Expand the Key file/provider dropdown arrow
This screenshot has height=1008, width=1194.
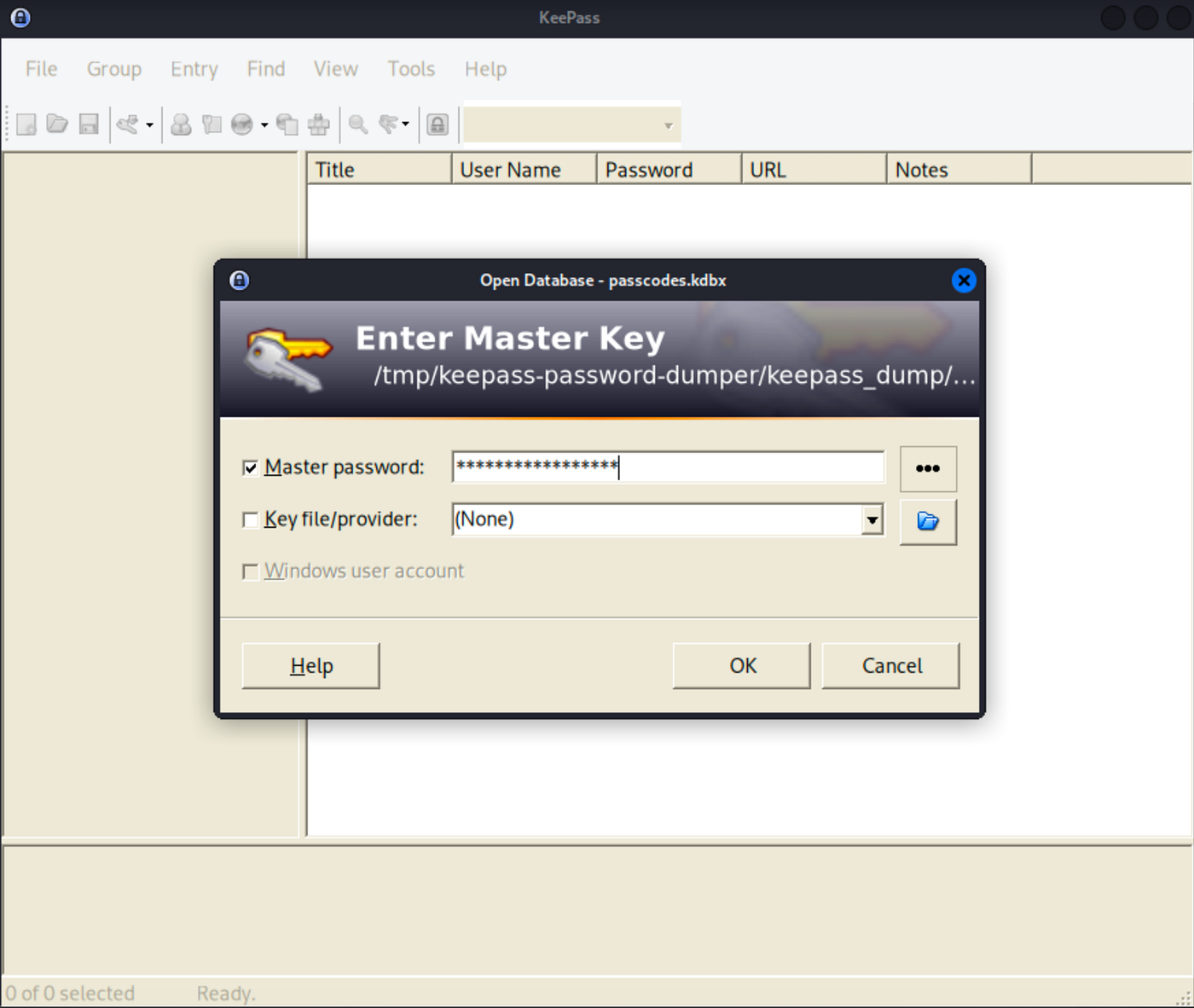[x=872, y=519]
